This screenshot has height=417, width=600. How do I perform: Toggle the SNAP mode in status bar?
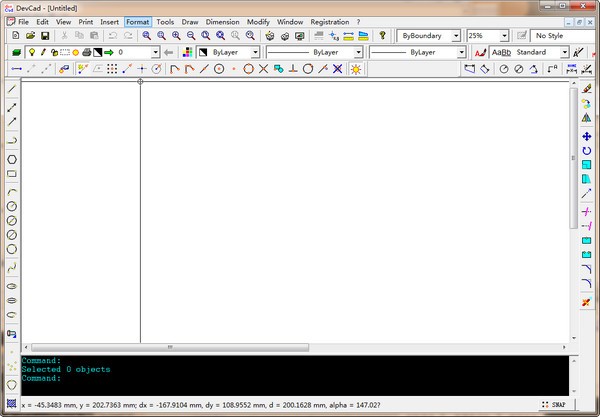tap(557, 405)
